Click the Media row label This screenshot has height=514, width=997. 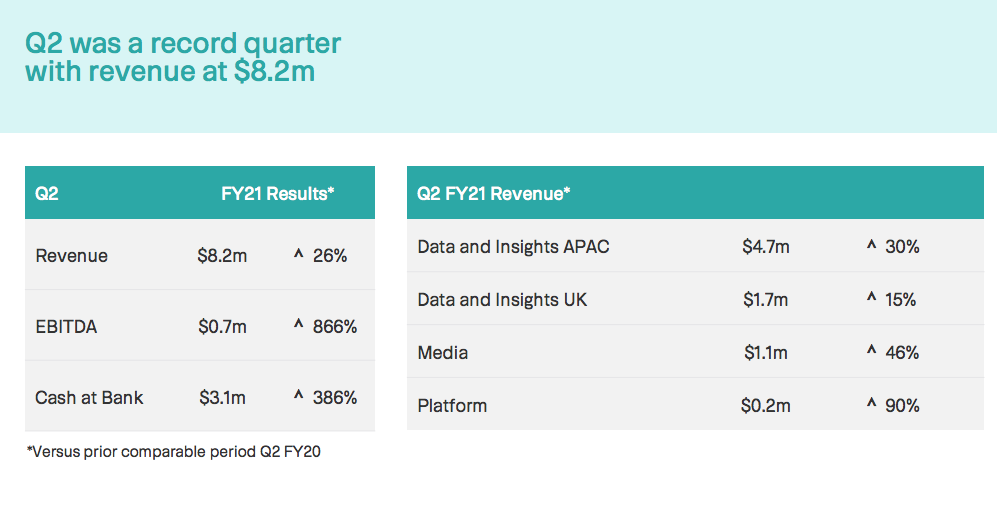click(443, 352)
